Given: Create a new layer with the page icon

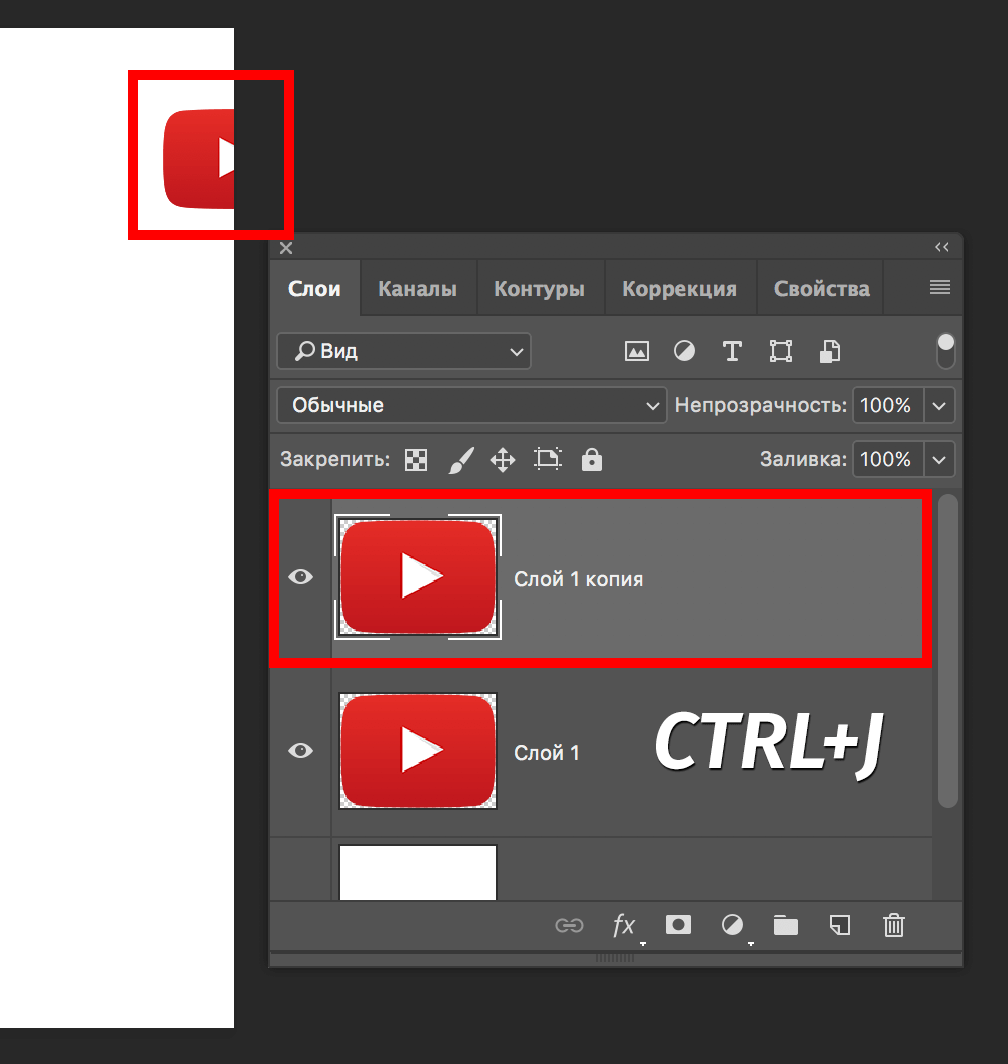Looking at the screenshot, I should point(840,926).
